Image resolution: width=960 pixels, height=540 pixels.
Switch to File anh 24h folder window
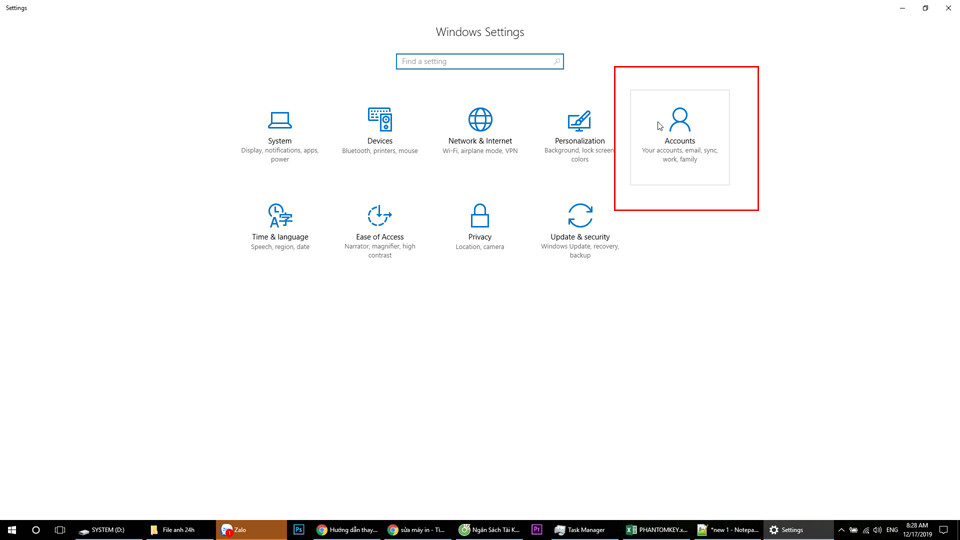179,530
